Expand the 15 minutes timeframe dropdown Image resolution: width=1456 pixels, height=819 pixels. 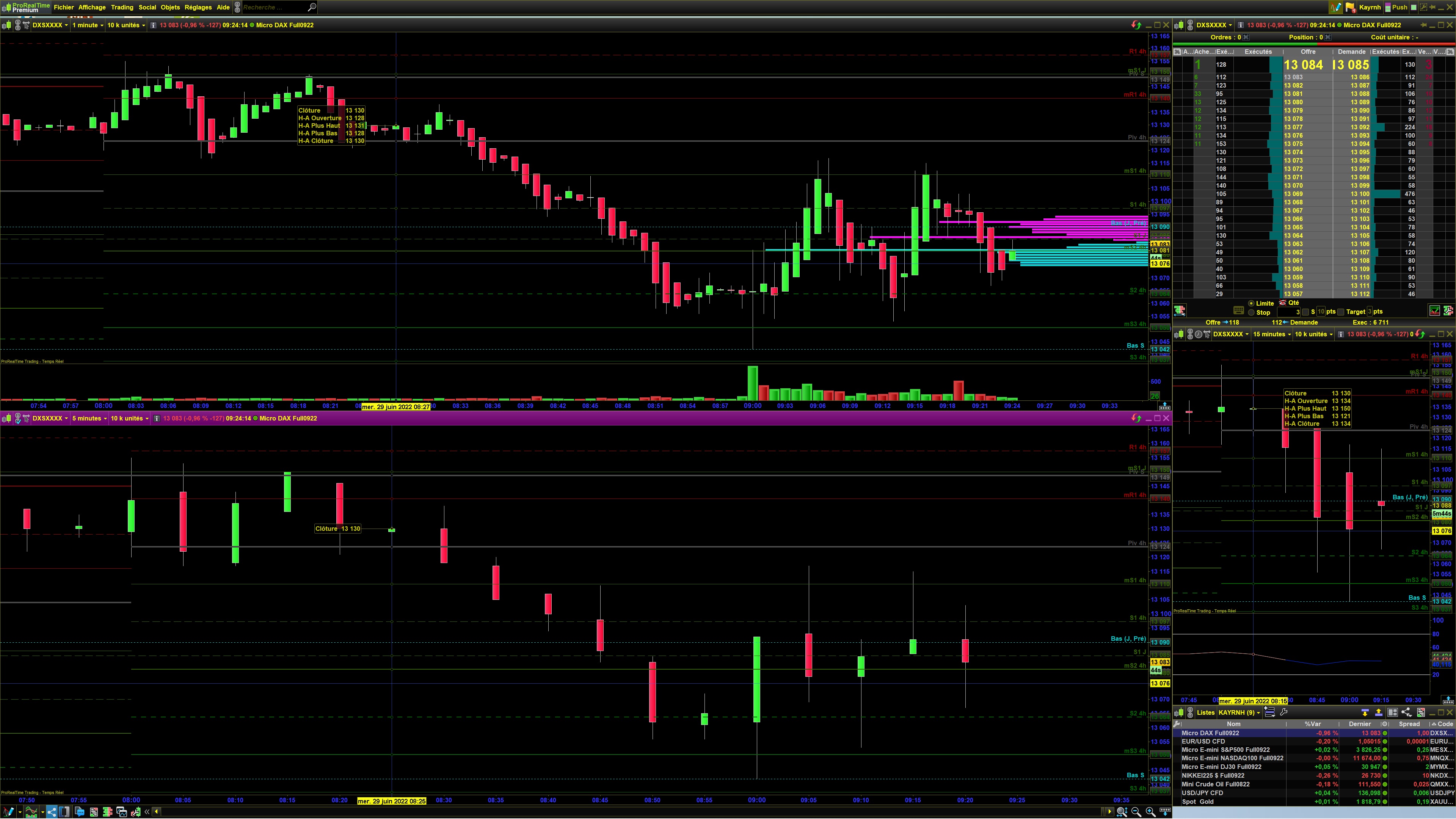[1272, 334]
